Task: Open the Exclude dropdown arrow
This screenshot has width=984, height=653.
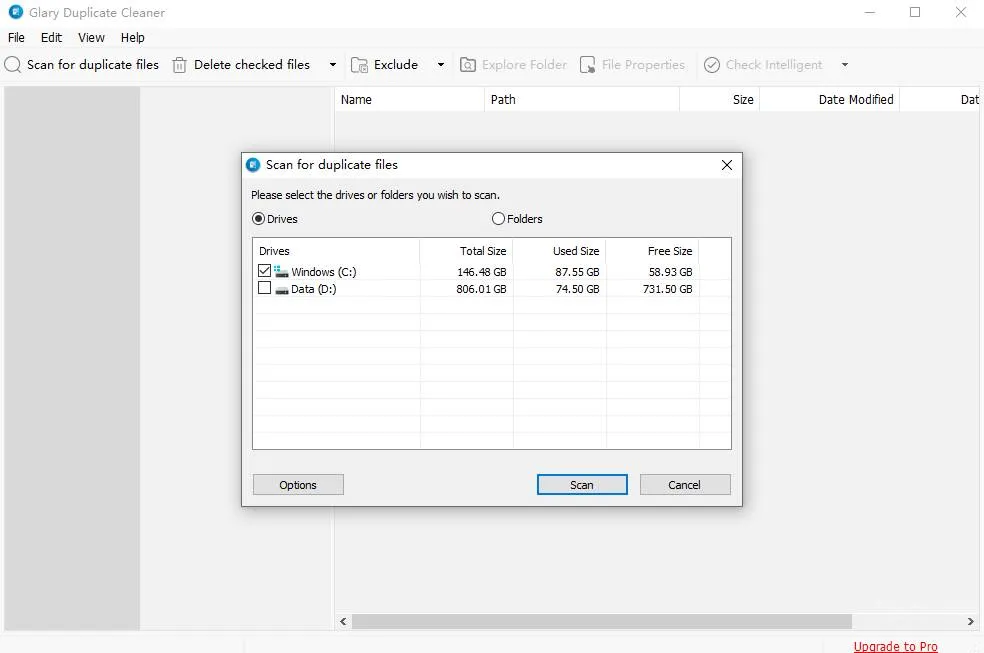Action: [441, 65]
